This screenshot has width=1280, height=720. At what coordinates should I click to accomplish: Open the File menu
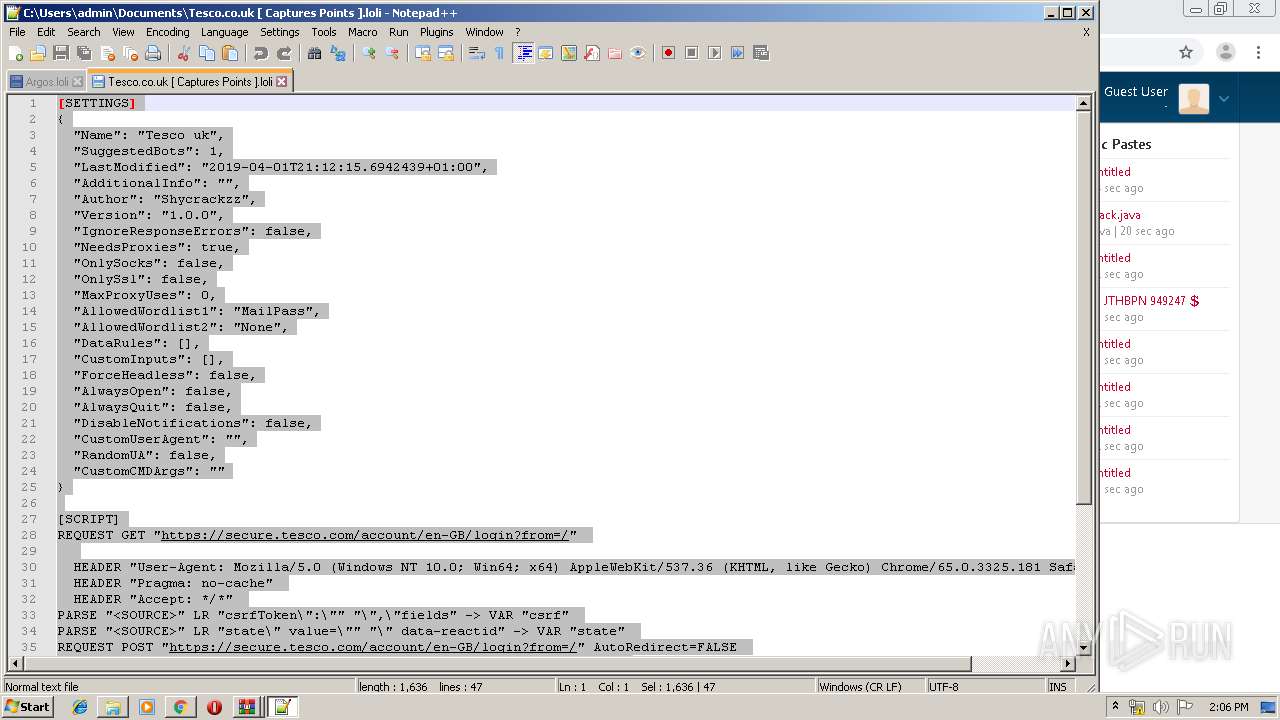(x=17, y=32)
